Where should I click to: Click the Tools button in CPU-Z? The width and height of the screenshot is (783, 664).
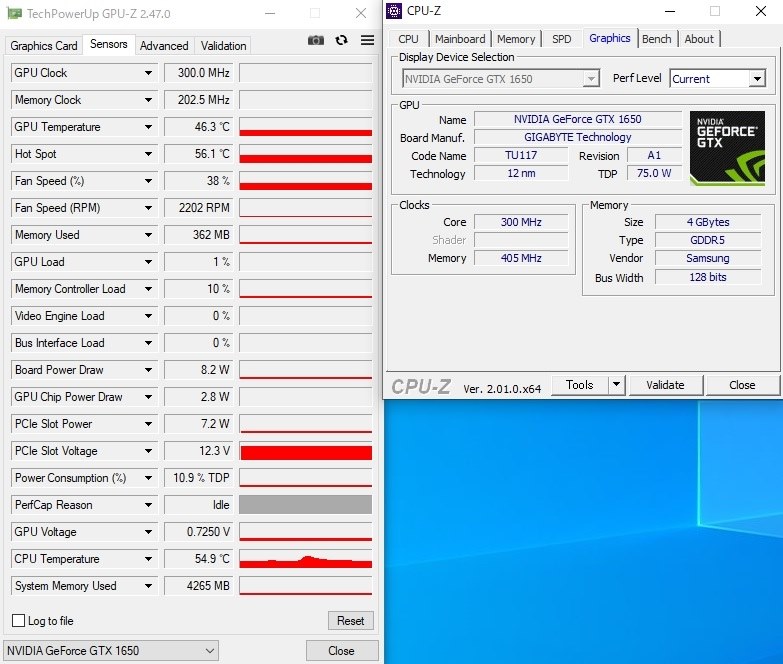tap(580, 384)
